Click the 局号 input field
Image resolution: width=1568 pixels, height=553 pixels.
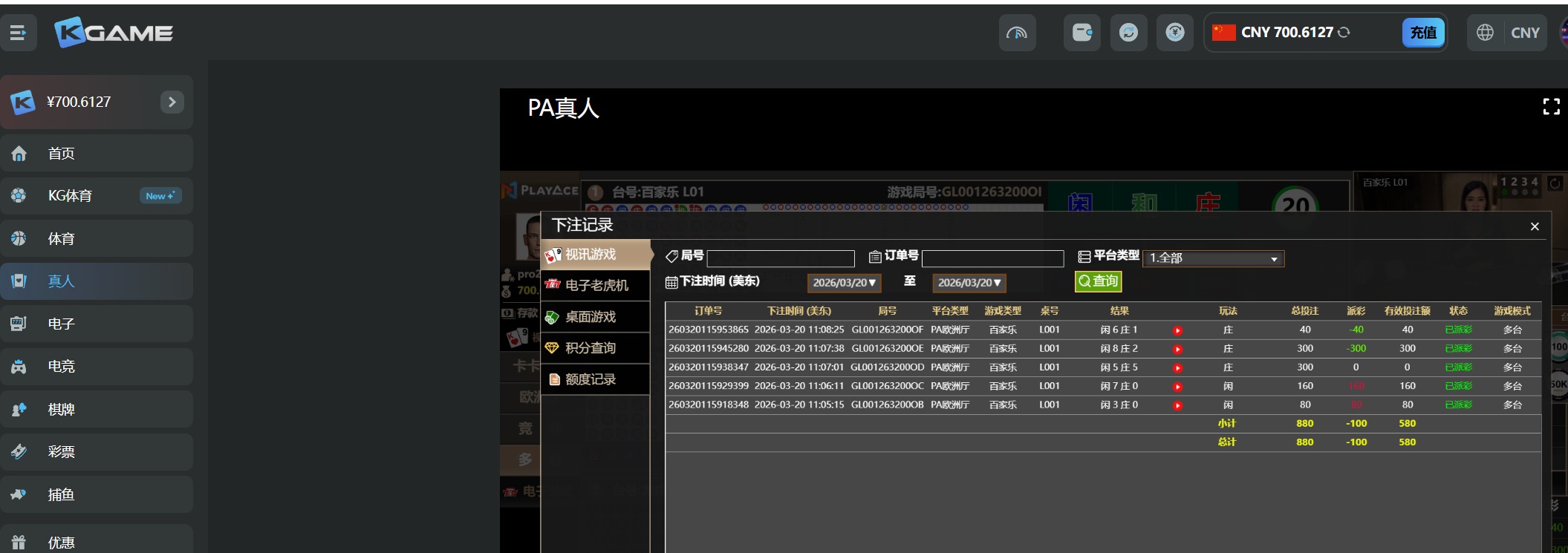click(x=781, y=258)
